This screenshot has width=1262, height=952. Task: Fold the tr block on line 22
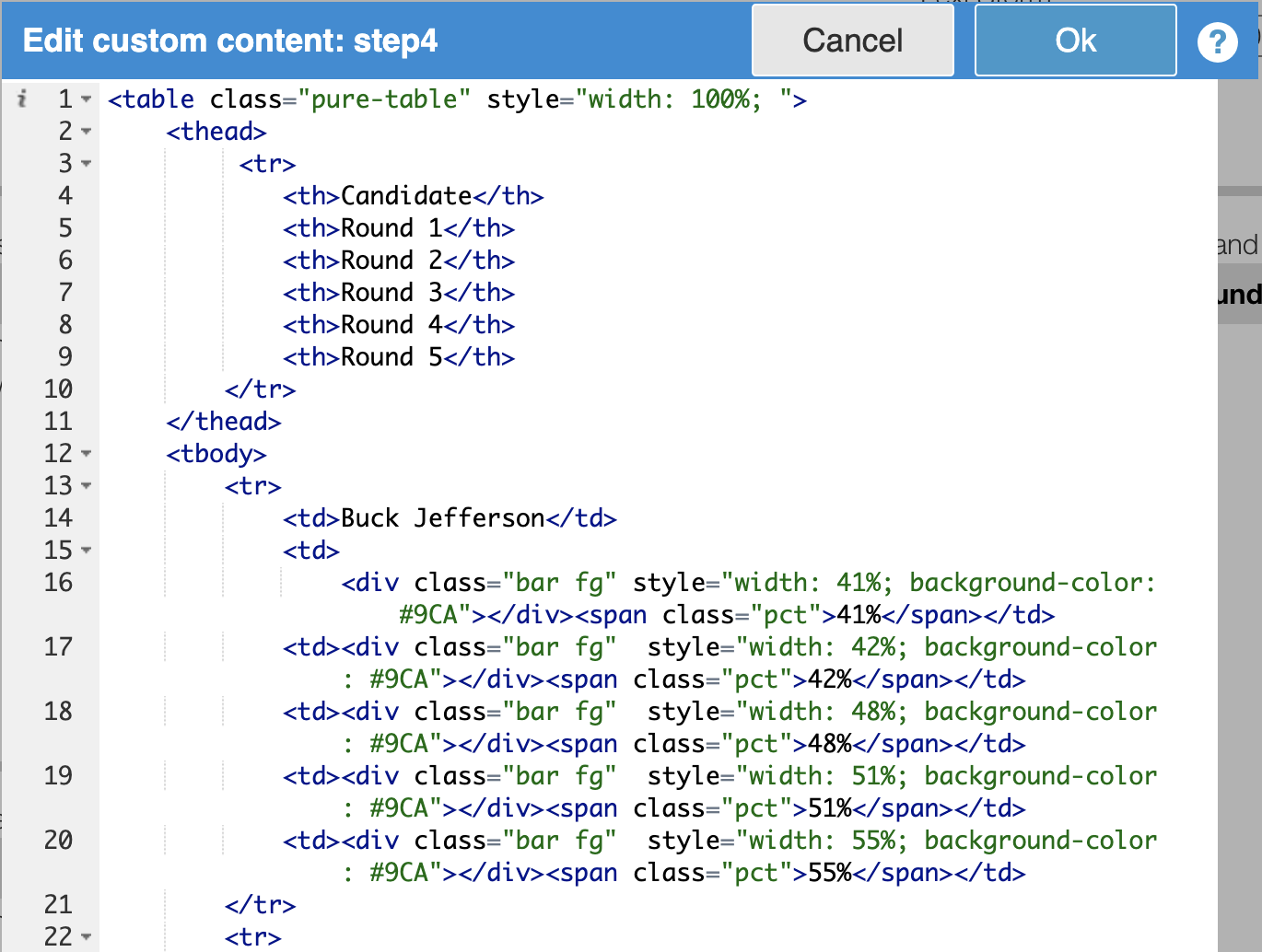(87, 937)
